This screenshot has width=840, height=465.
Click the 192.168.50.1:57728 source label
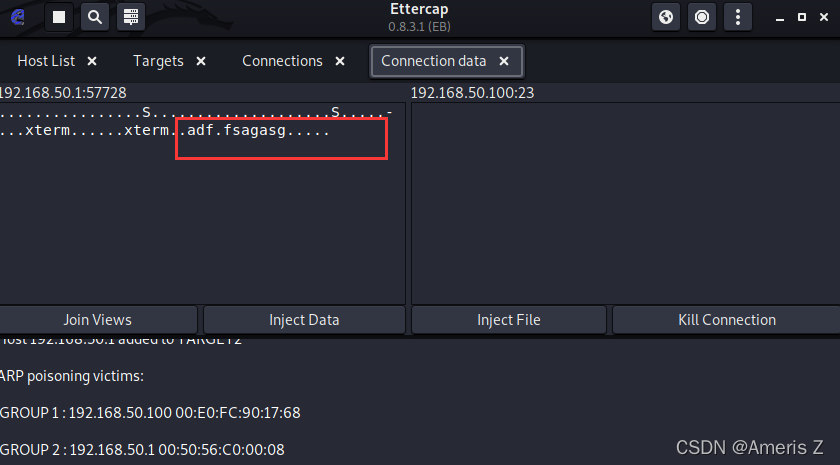tap(63, 93)
